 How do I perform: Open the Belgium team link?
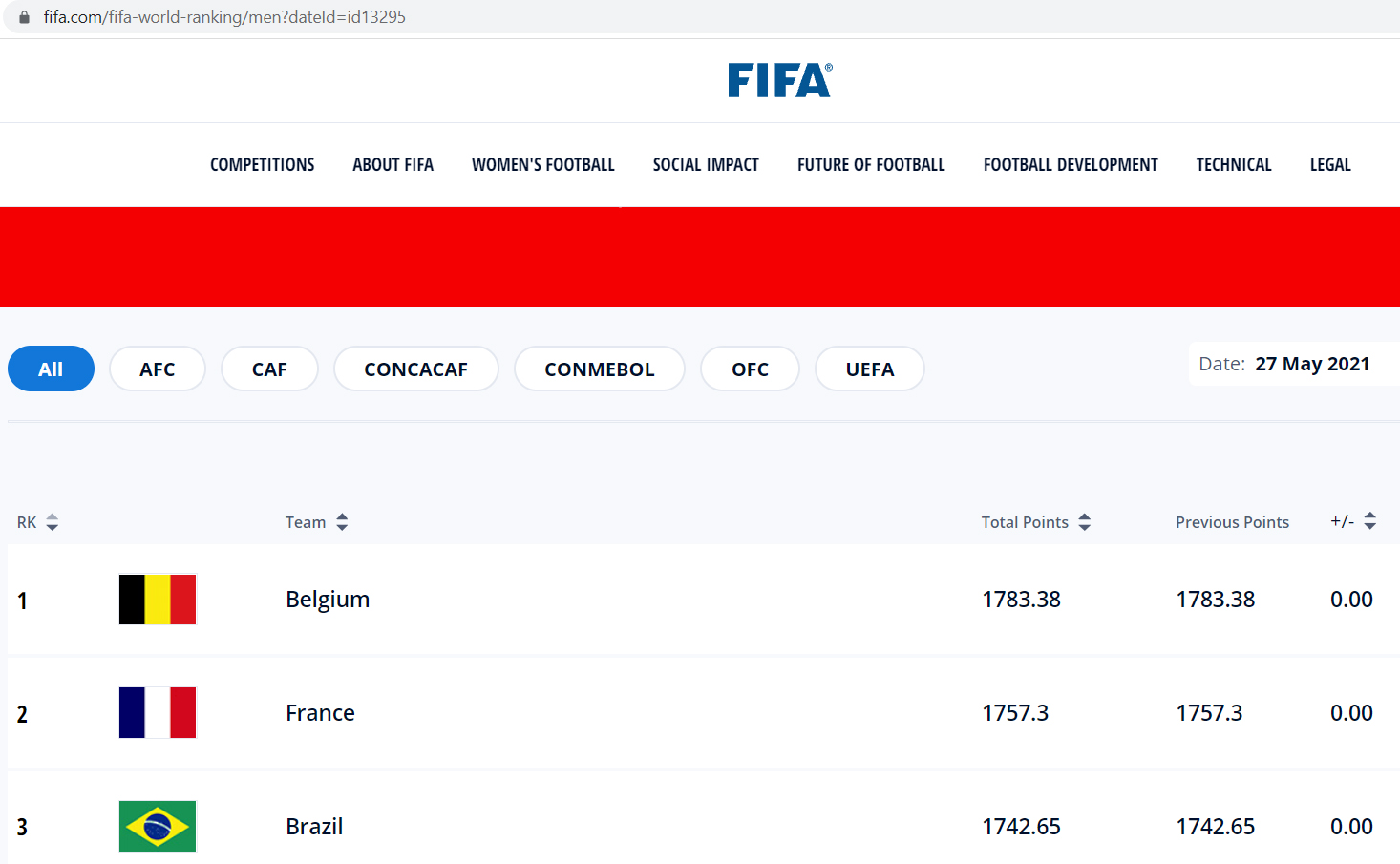tap(328, 600)
